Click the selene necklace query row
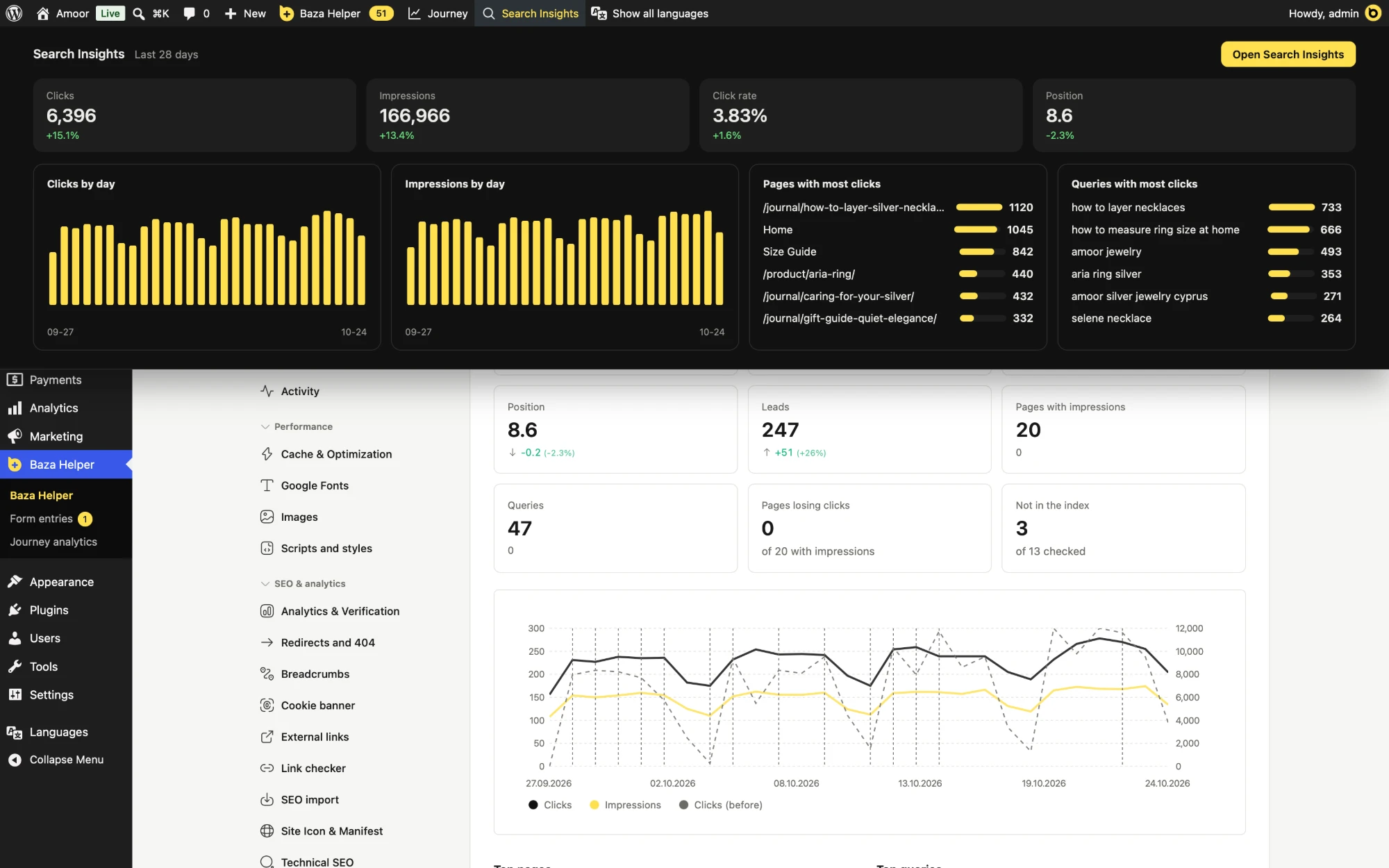 pyautogui.click(x=1206, y=318)
